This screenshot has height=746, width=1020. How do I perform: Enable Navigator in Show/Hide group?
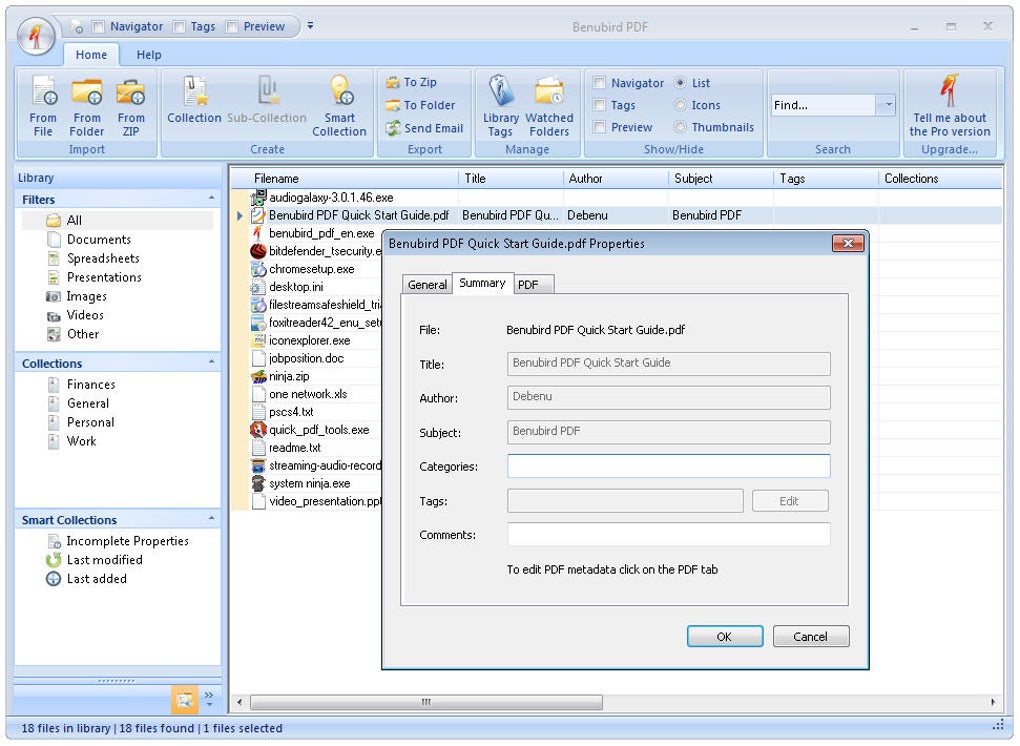click(x=600, y=83)
